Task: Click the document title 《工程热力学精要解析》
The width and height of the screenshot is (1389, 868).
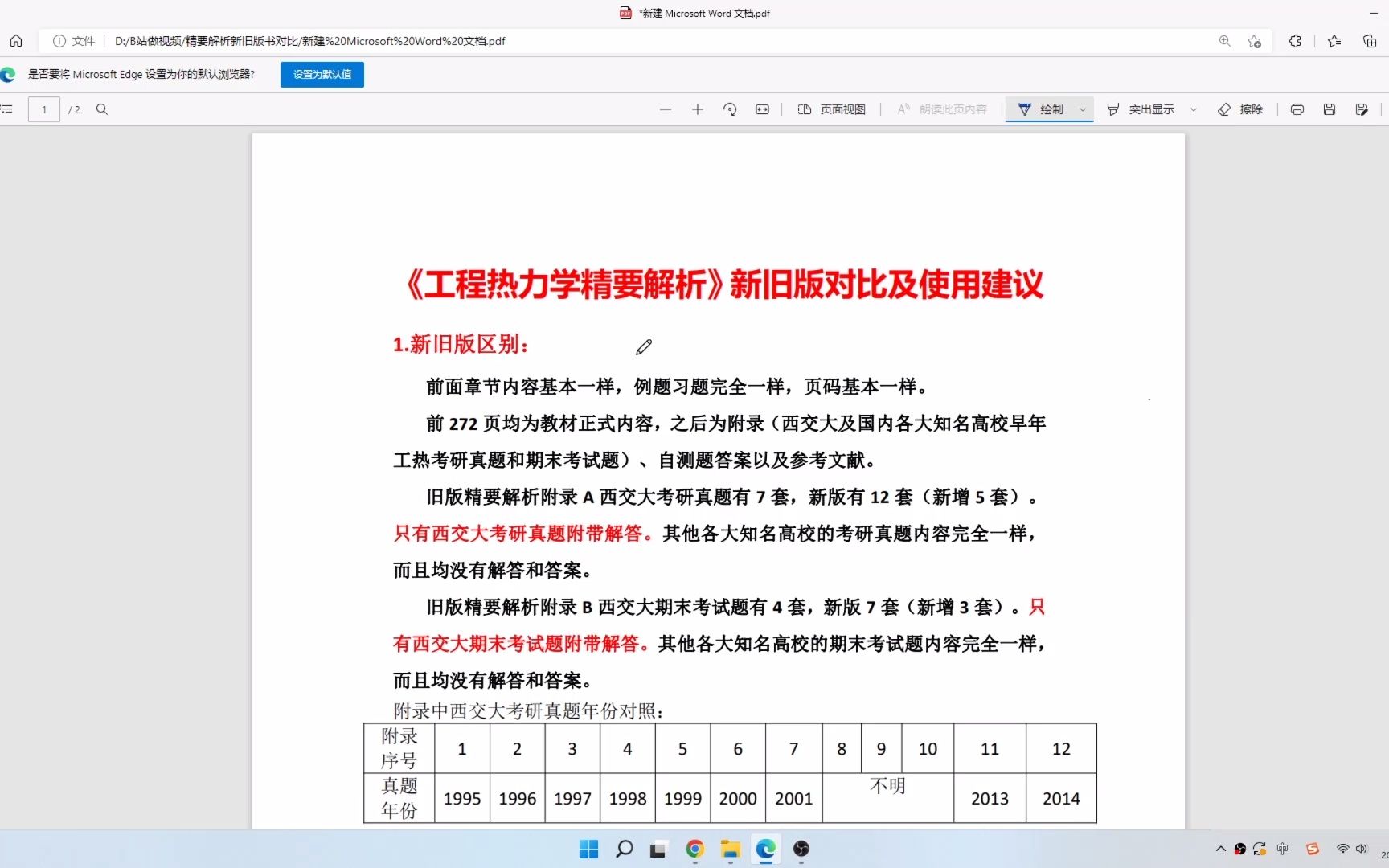Action: [565, 285]
